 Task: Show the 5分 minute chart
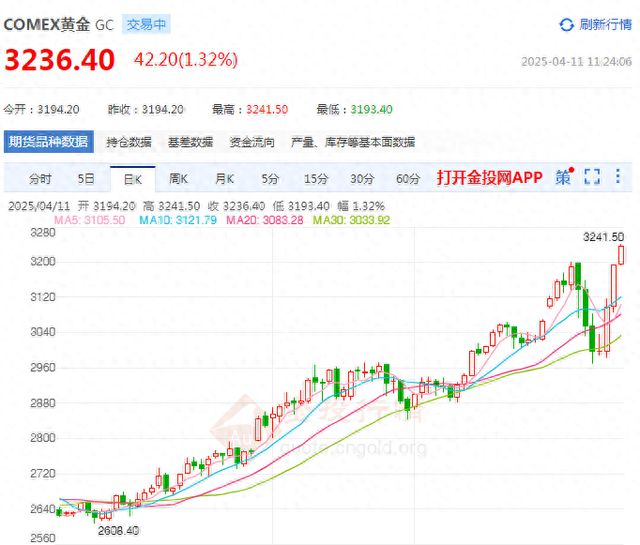click(x=270, y=179)
